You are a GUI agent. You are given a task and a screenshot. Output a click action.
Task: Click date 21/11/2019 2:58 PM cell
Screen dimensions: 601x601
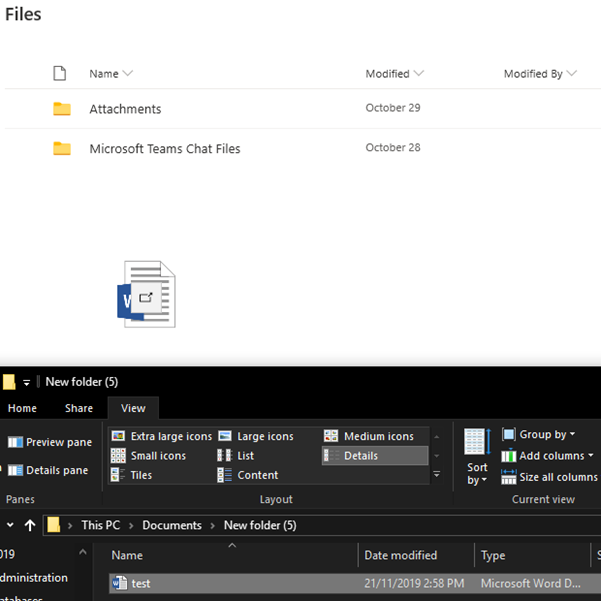click(414, 584)
